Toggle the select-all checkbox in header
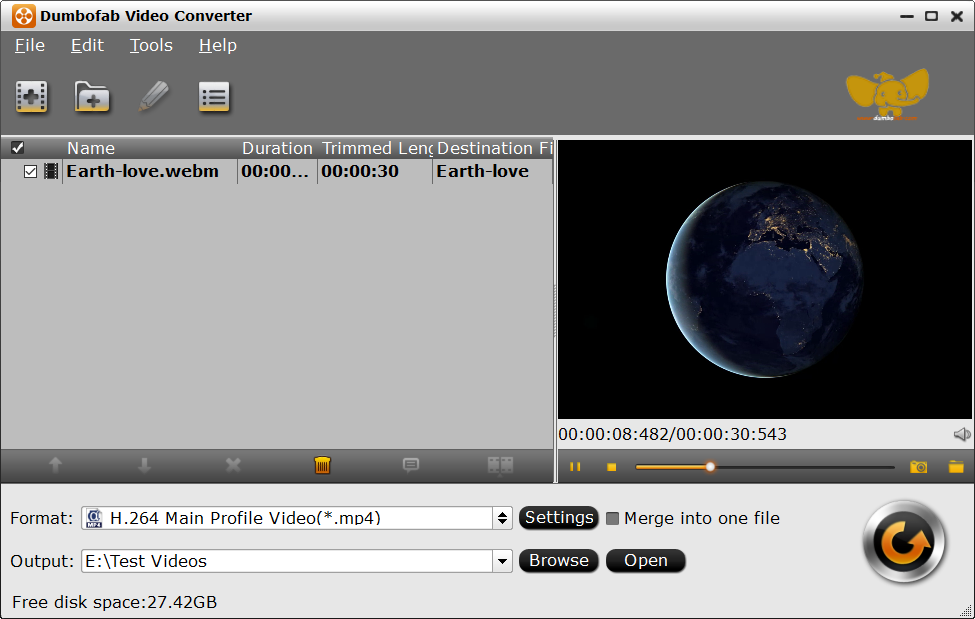 click(x=17, y=147)
